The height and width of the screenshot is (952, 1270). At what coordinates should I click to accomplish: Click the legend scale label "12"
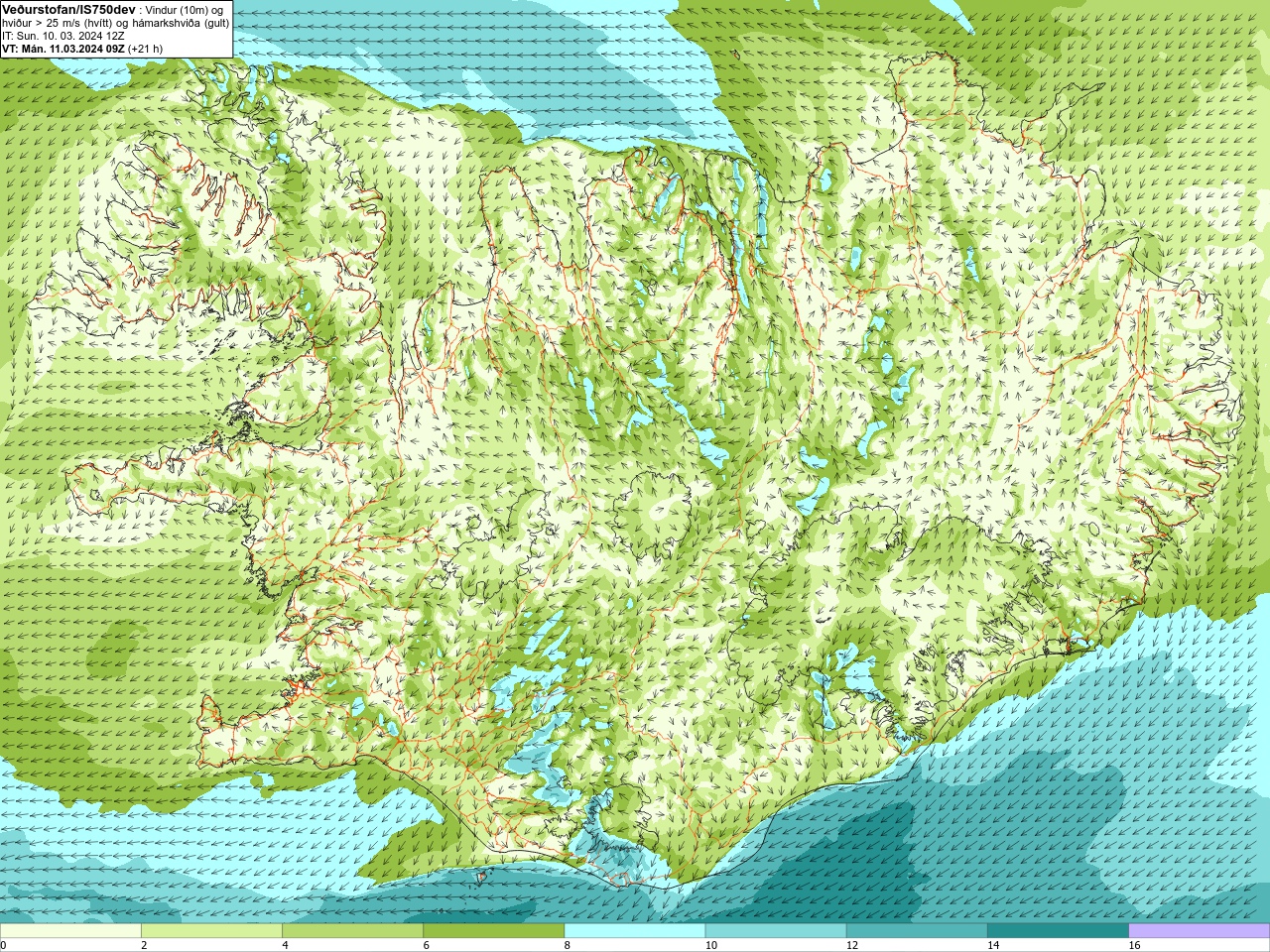(x=852, y=945)
